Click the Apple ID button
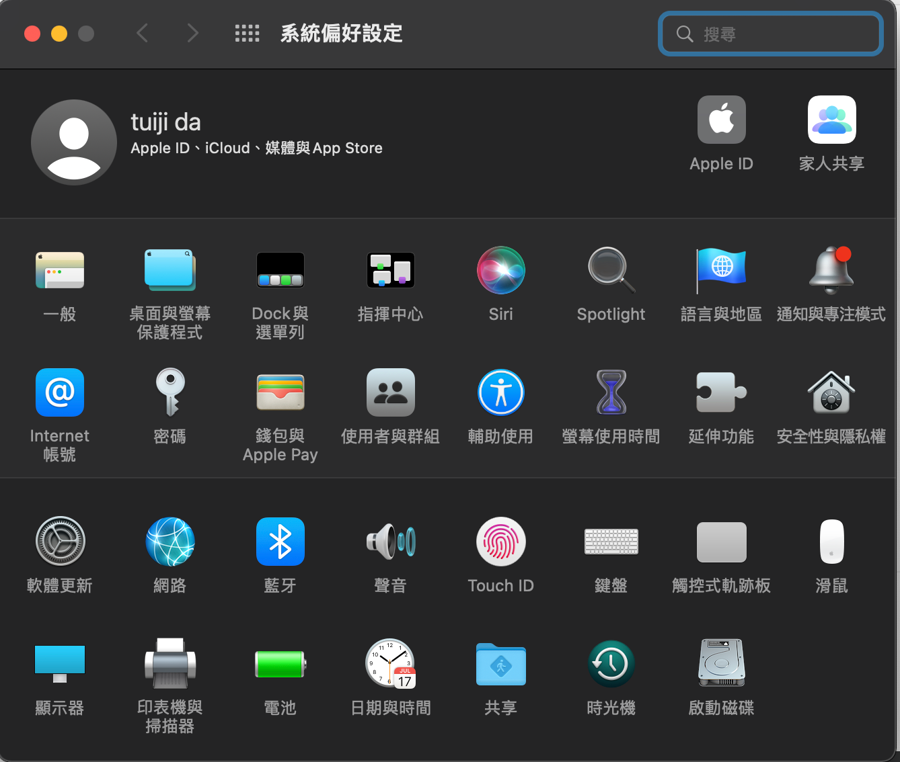 721,121
